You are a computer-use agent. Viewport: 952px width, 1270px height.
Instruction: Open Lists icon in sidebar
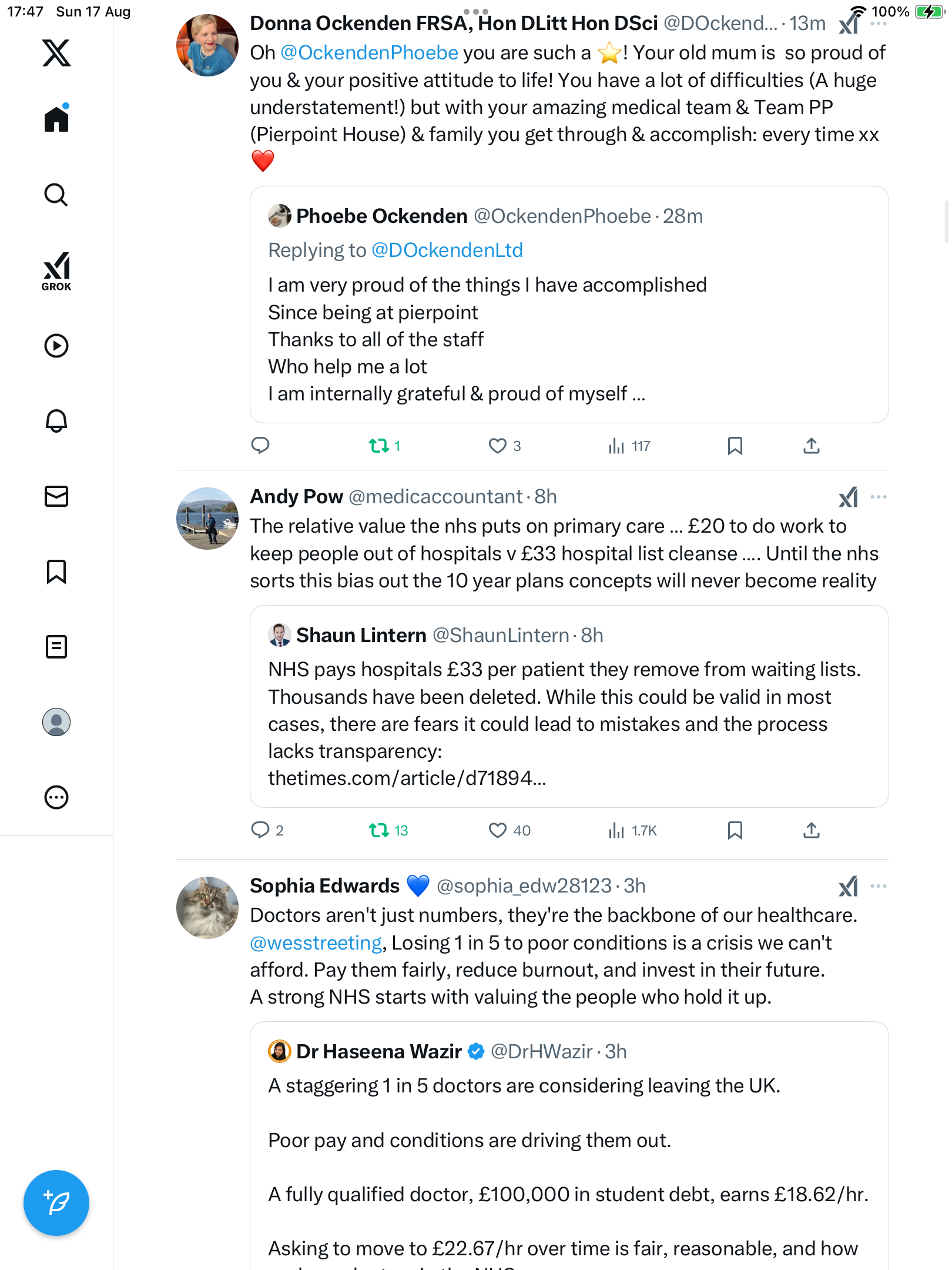[x=56, y=647]
